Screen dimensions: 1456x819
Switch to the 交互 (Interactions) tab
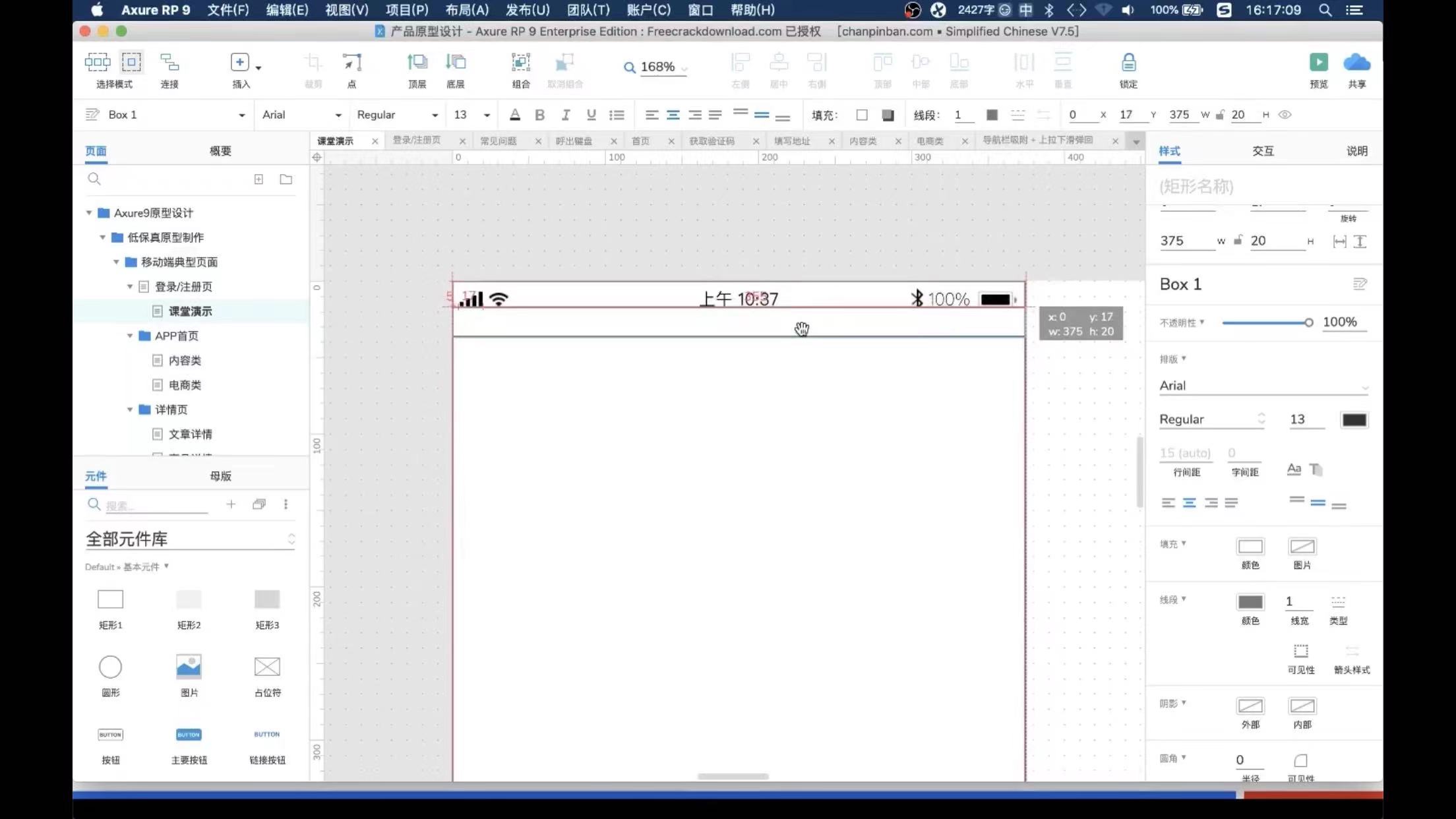click(1263, 151)
